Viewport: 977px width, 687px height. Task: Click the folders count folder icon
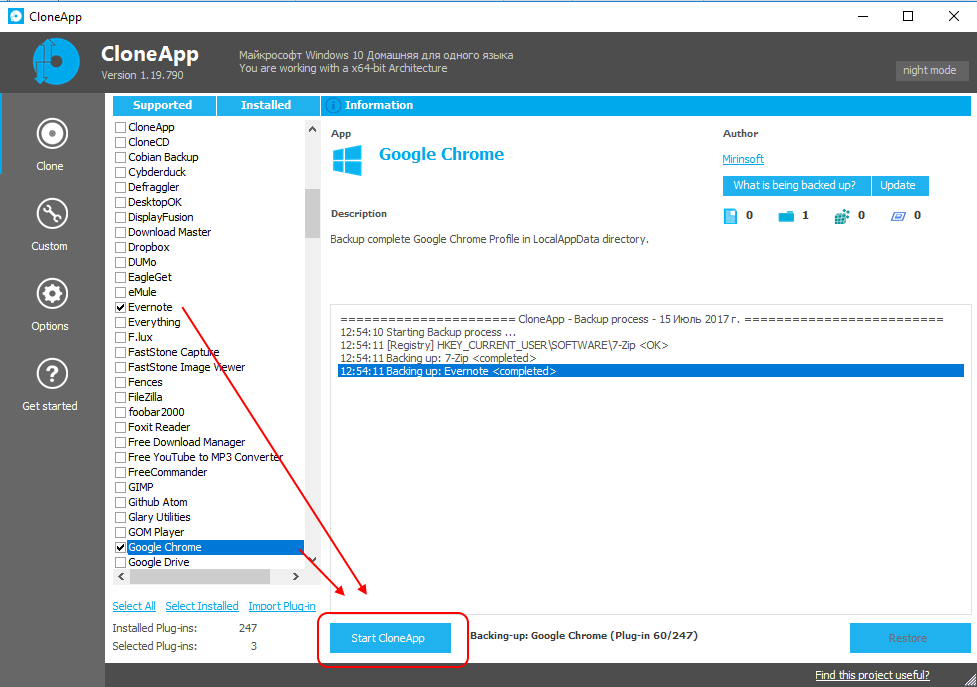[x=786, y=216]
